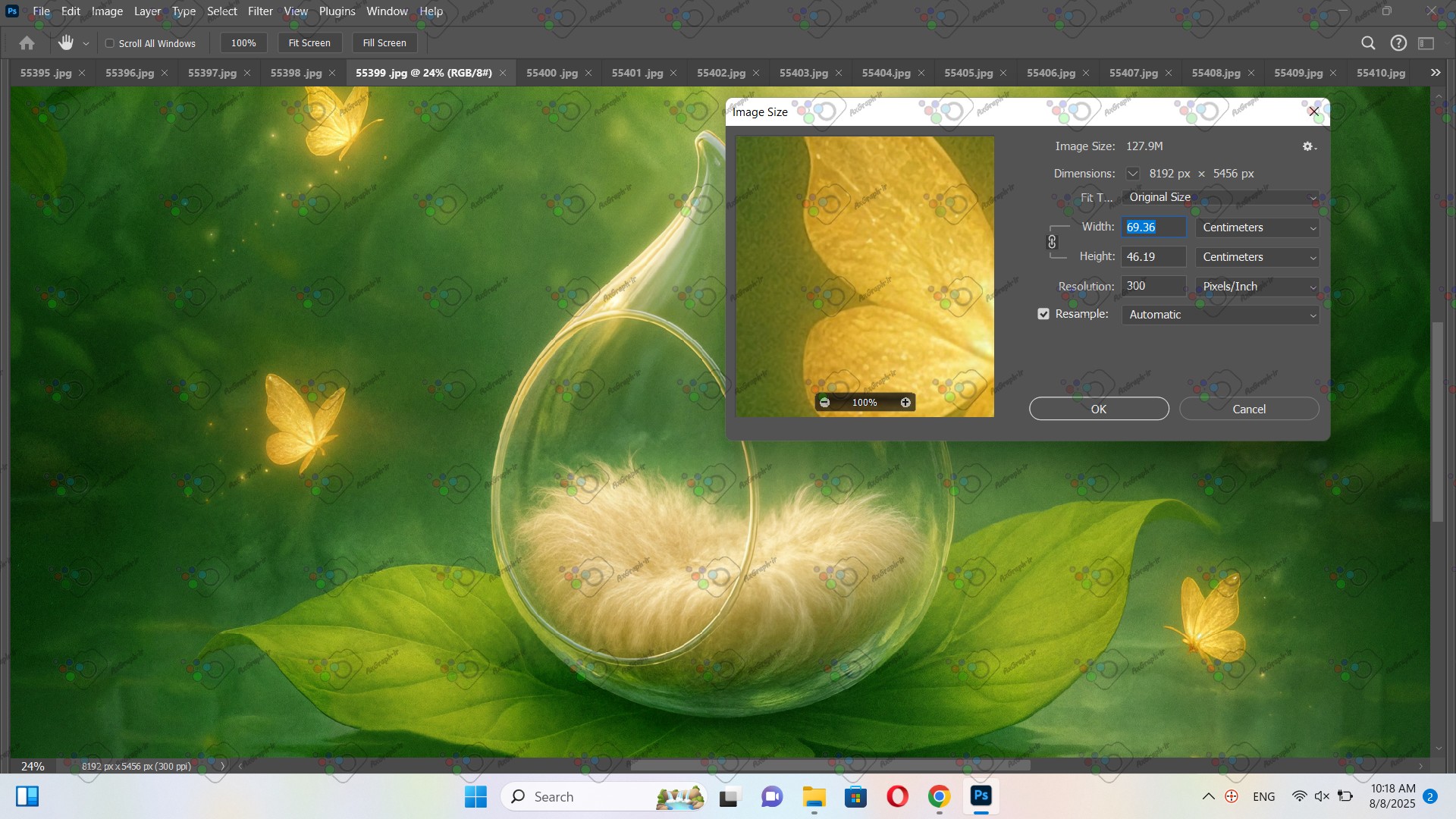Viewport: 1456px width, 819px height.
Task: Zoom out the Image Size preview
Action: (x=825, y=403)
